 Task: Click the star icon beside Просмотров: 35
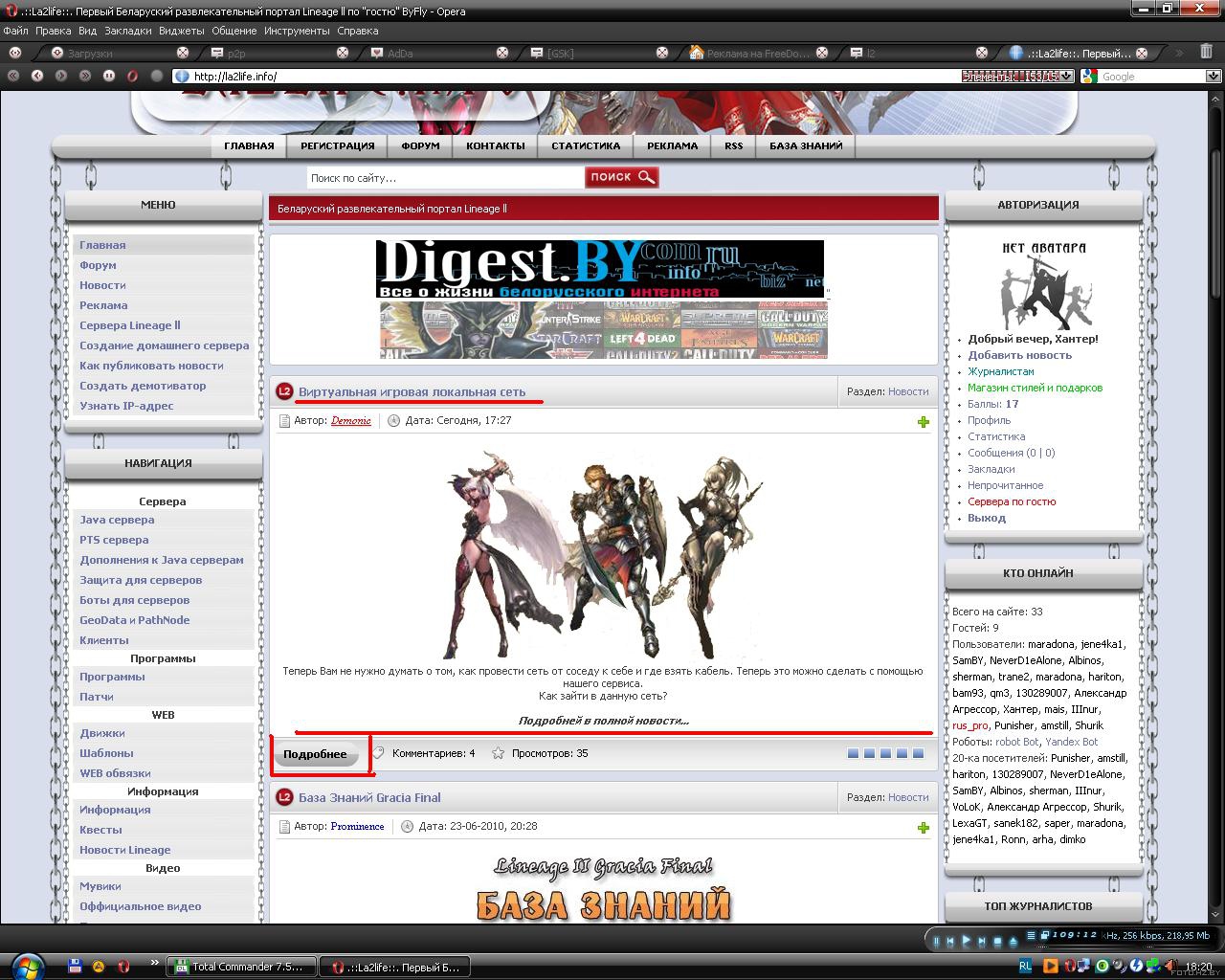pyautogui.click(x=498, y=753)
